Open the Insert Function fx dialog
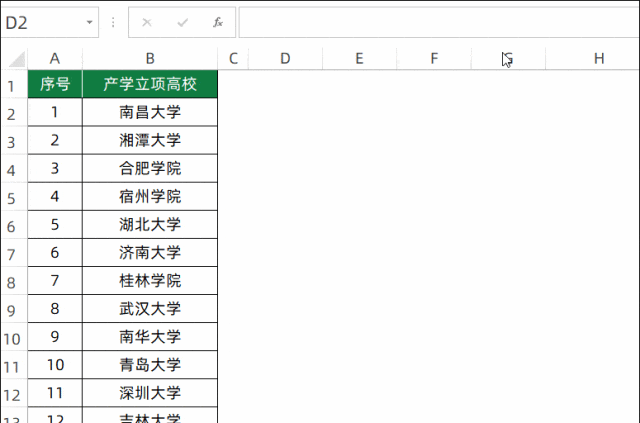This screenshot has width=640, height=423. tap(218, 22)
